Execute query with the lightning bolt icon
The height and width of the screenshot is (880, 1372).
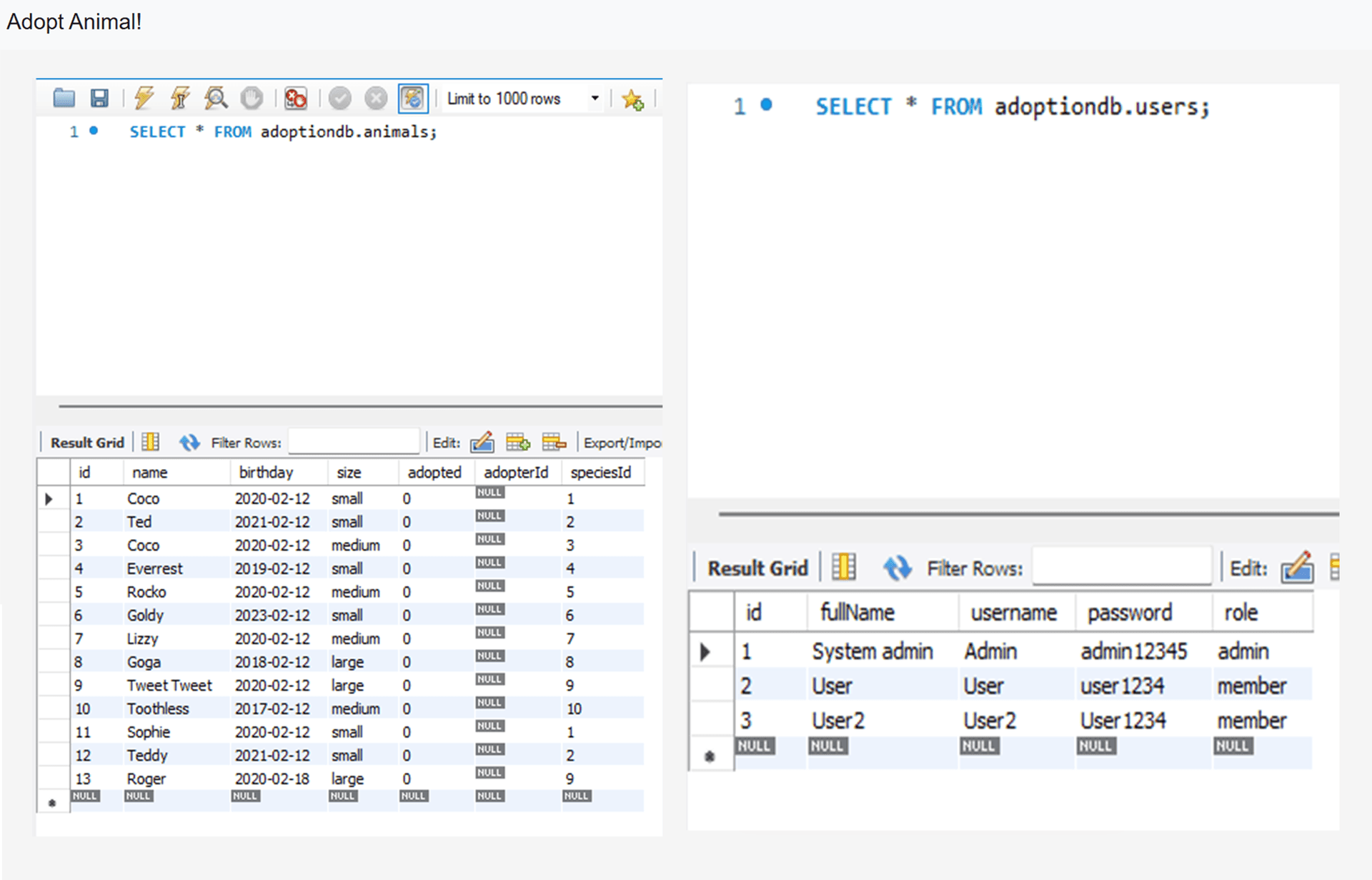coord(144,98)
